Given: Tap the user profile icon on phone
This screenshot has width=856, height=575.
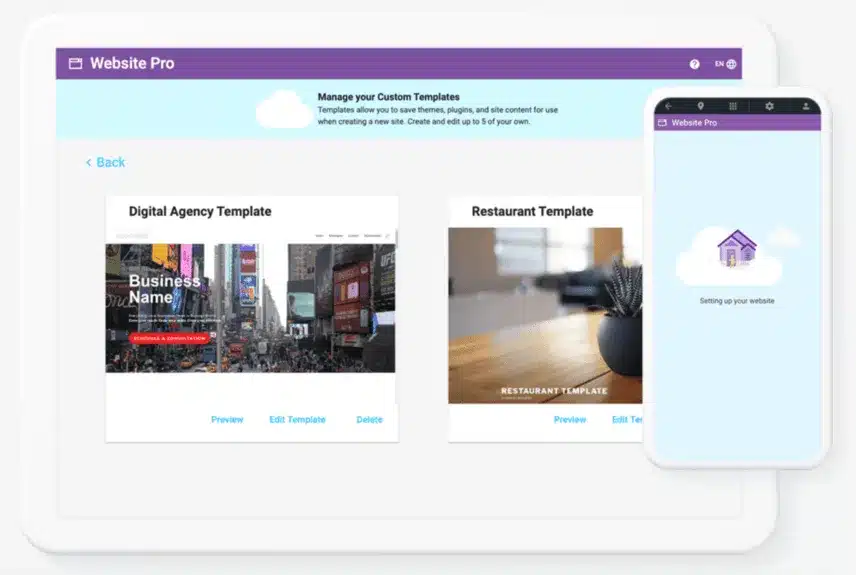Looking at the screenshot, I should pos(805,106).
